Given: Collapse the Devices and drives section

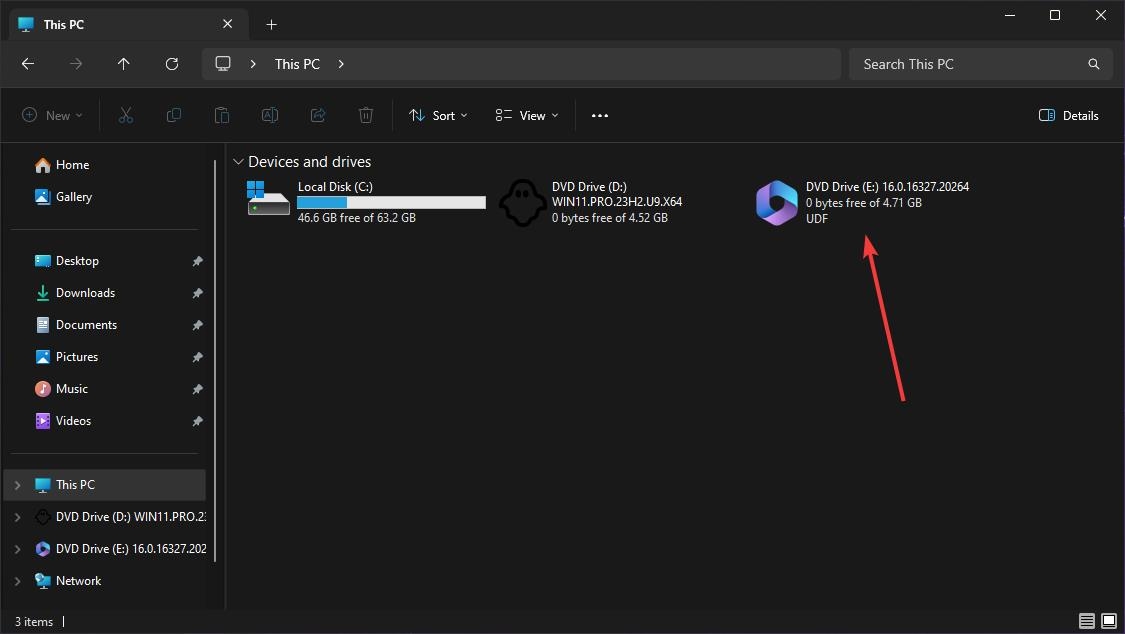Looking at the screenshot, I should click(238, 161).
